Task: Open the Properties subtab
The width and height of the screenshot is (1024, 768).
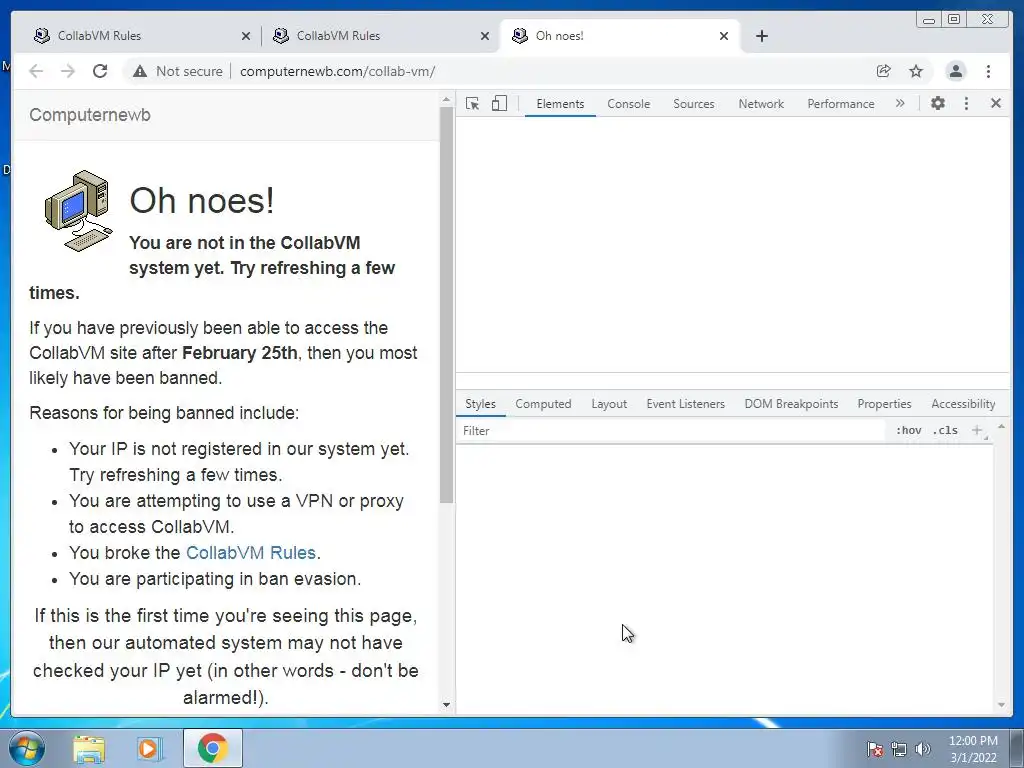Action: pos(884,404)
